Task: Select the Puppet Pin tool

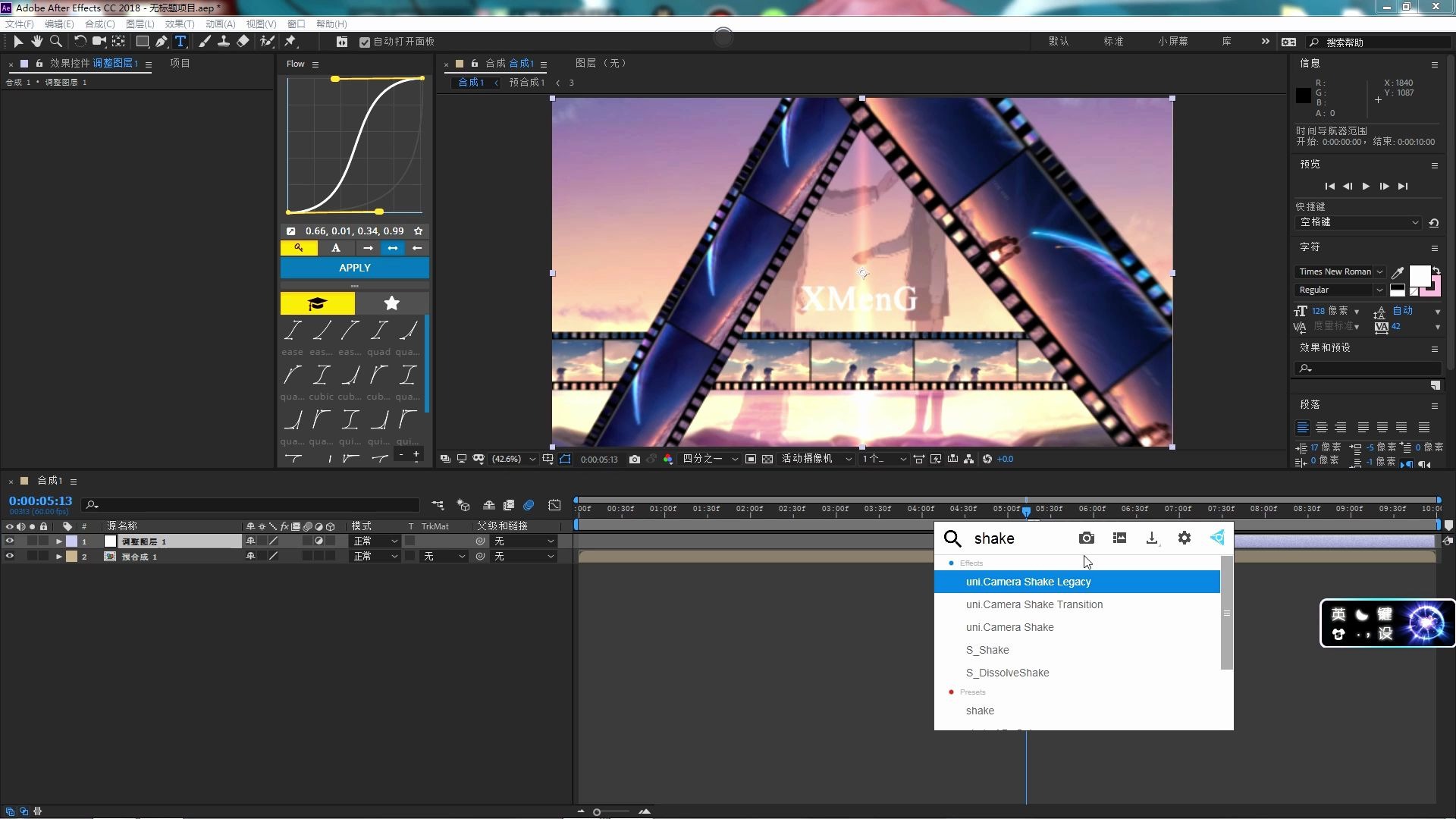Action: [290, 42]
